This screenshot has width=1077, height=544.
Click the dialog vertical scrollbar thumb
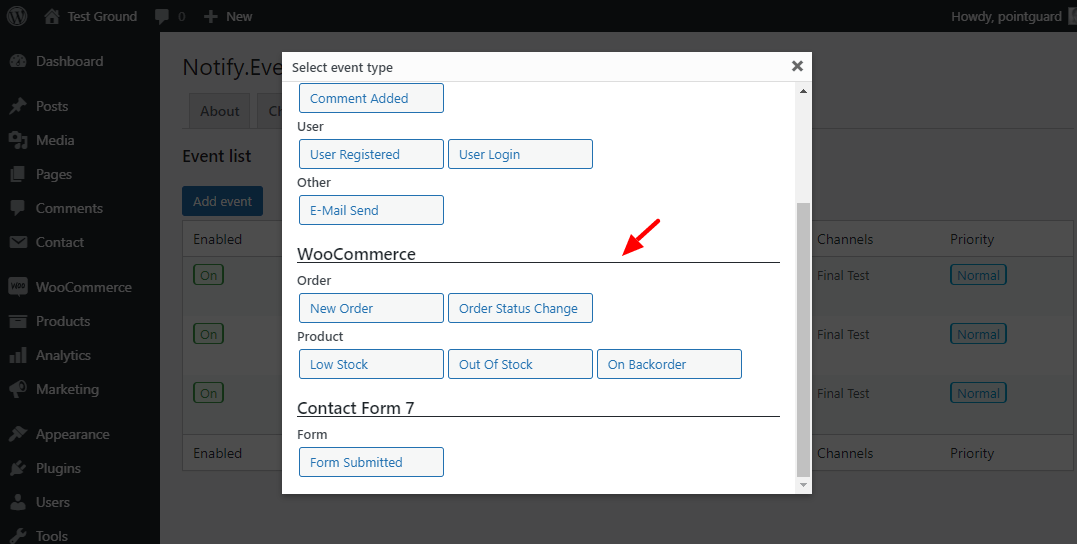pos(803,339)
